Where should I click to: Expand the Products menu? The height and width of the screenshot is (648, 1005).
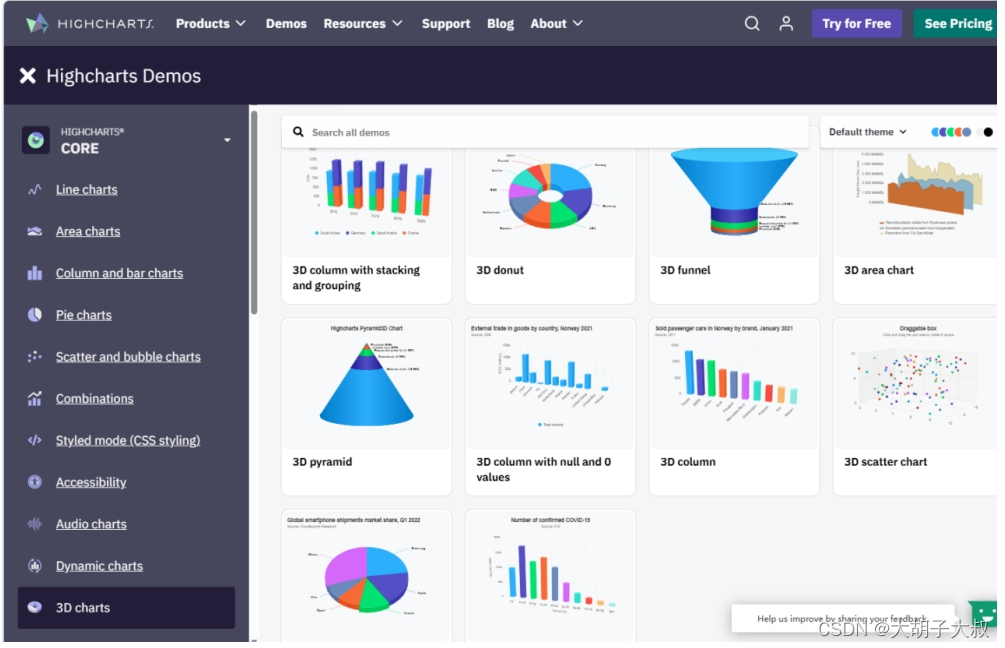tap(211, 24)
